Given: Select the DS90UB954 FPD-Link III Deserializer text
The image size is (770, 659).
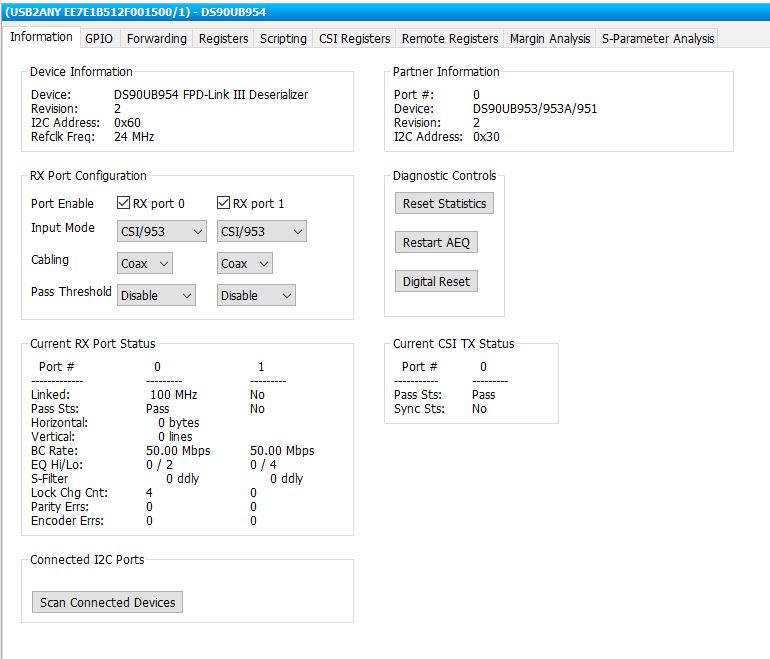Looking at the screenshot, I should tap(211, 95).
